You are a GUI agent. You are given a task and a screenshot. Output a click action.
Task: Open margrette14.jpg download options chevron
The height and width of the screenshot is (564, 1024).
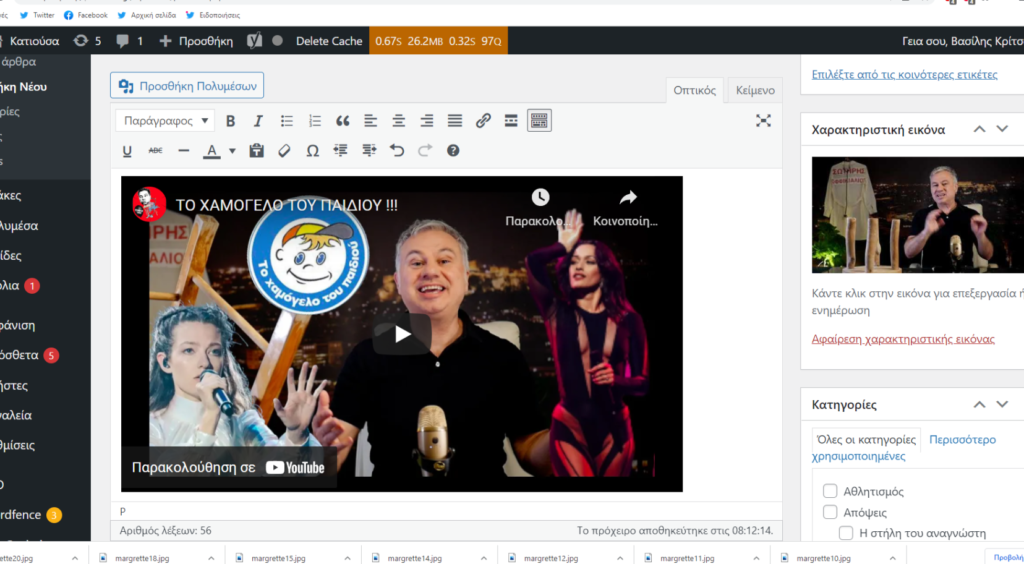pyautogui.click(x=483, y=558)
